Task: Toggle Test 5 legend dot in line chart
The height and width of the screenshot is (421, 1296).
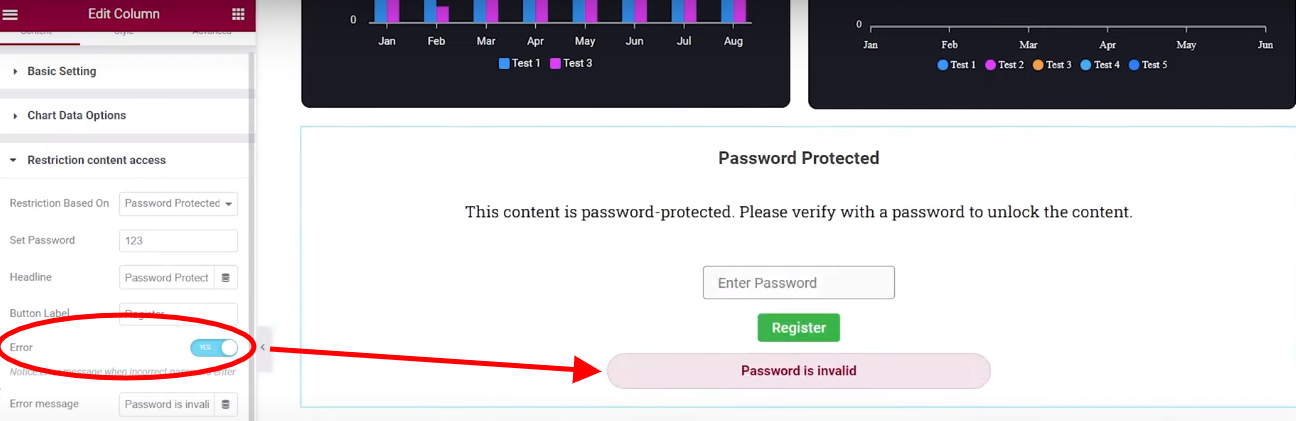Action: 1134,65
